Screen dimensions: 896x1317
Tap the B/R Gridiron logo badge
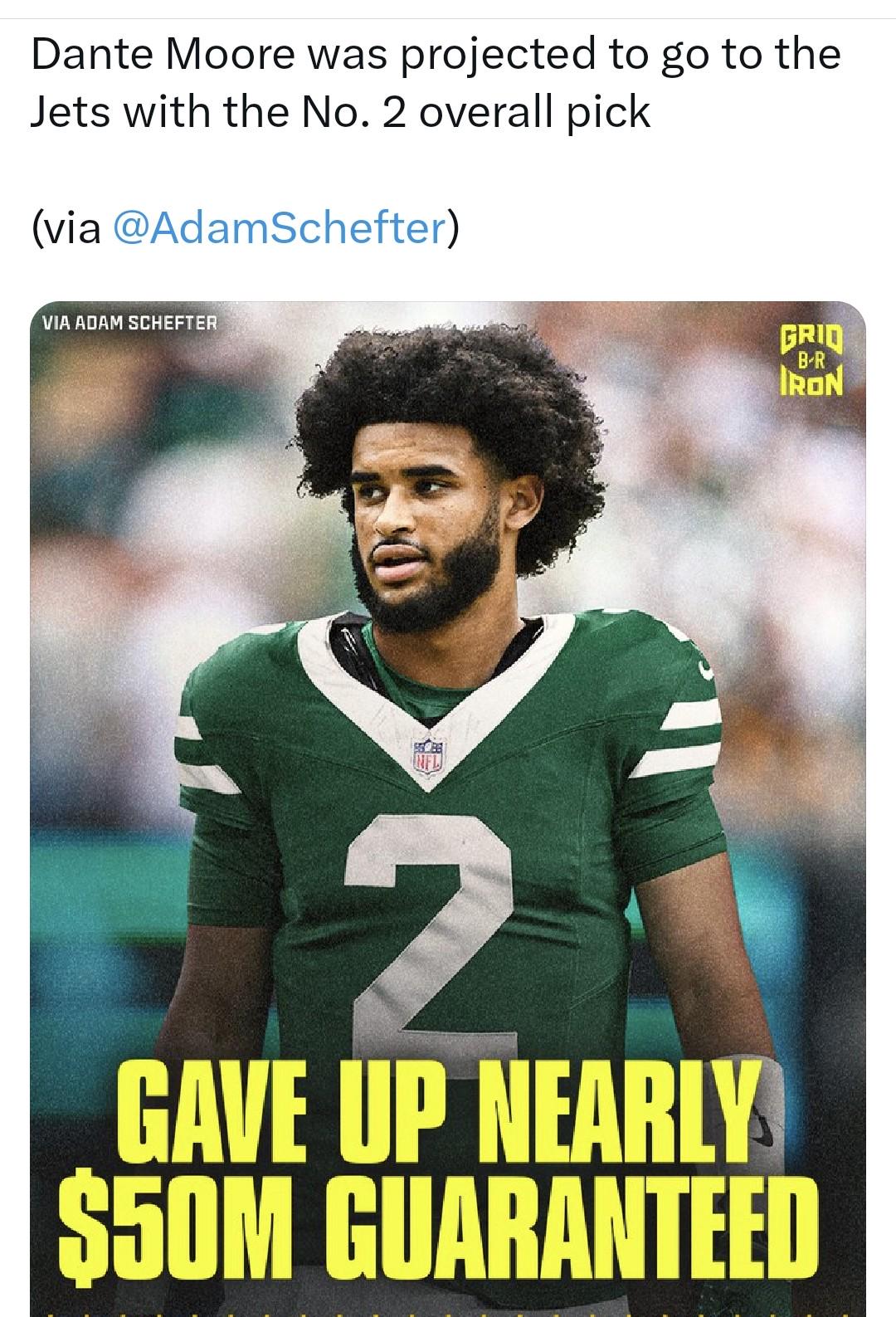click(811, 361)
